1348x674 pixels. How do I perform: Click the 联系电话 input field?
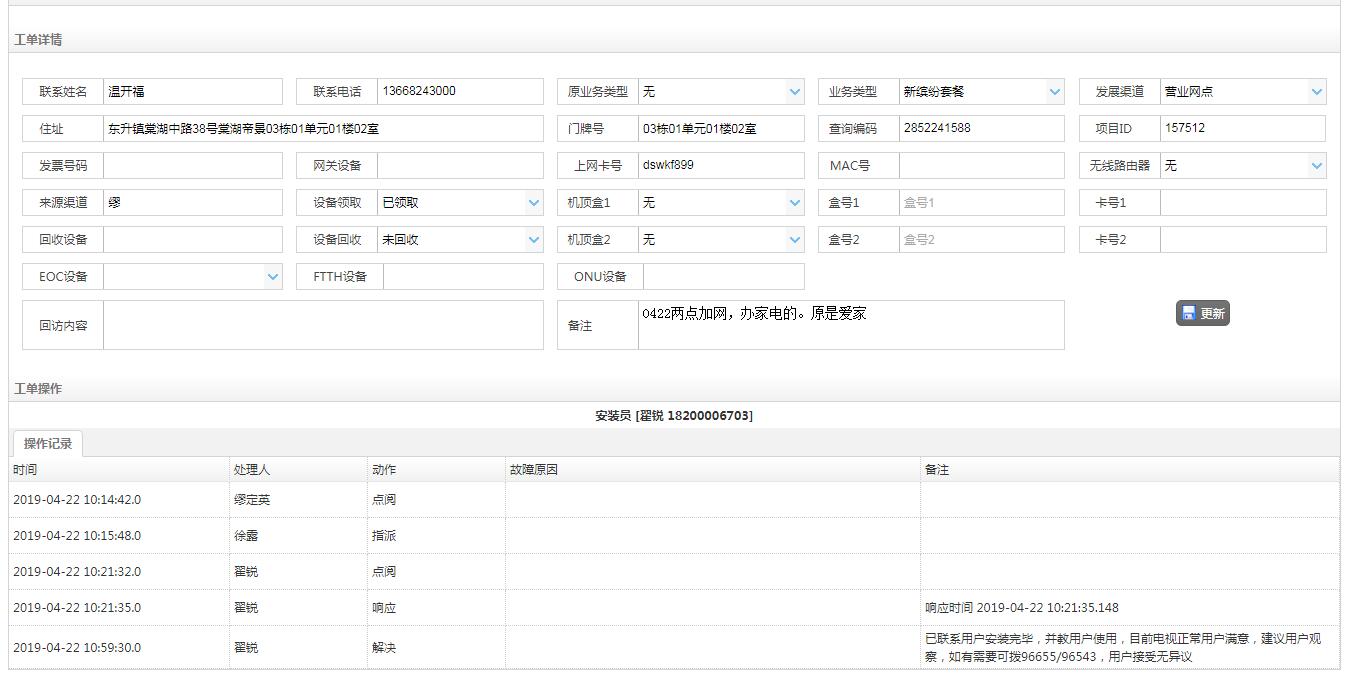click(x=460, y=92)
